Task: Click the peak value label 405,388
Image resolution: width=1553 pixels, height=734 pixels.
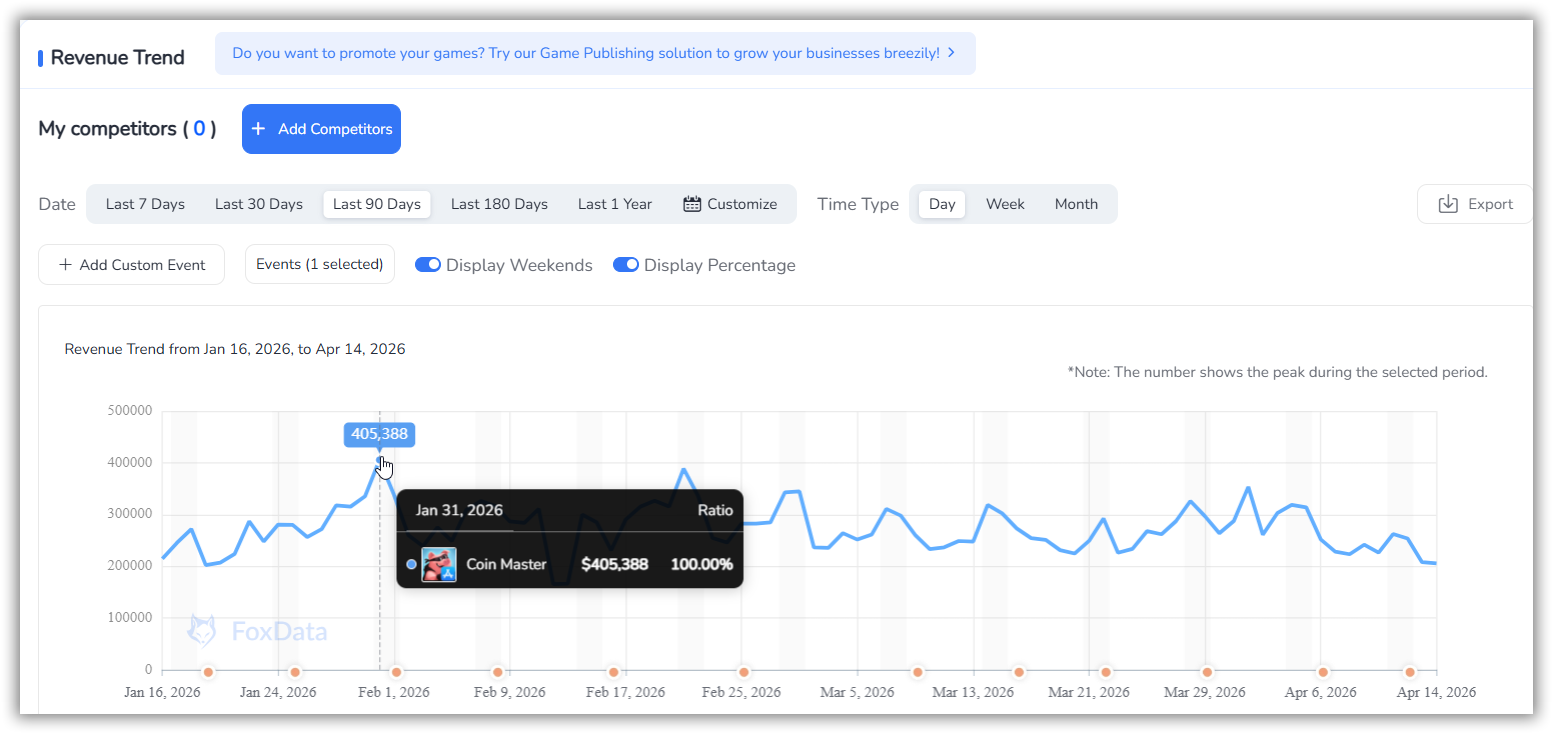Action: [x=378, y=434]
